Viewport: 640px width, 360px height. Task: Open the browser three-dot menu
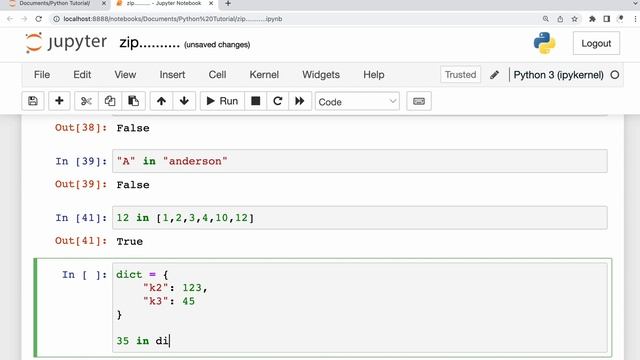[x=635, y=19]
